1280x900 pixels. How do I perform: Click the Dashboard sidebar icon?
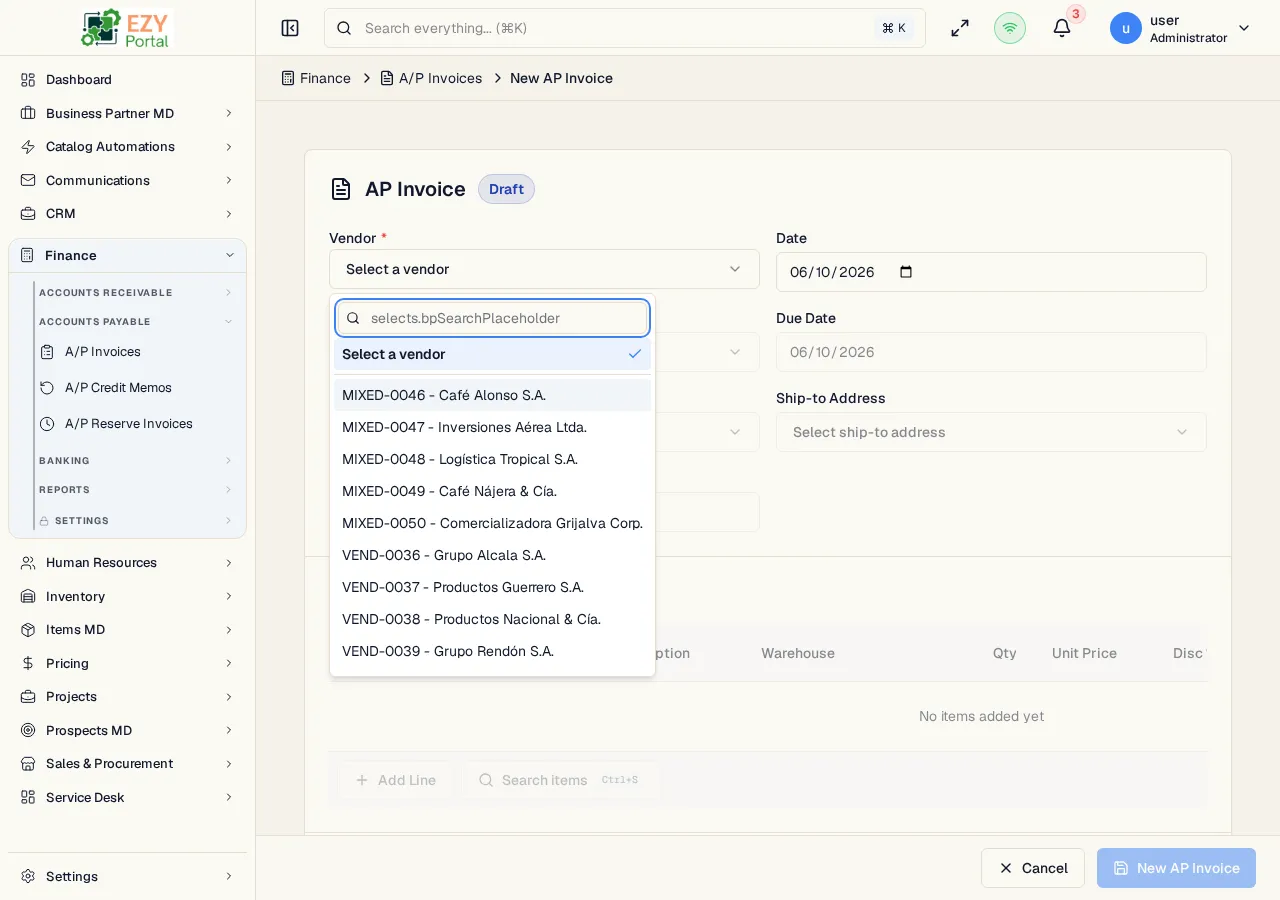point(28,79)
